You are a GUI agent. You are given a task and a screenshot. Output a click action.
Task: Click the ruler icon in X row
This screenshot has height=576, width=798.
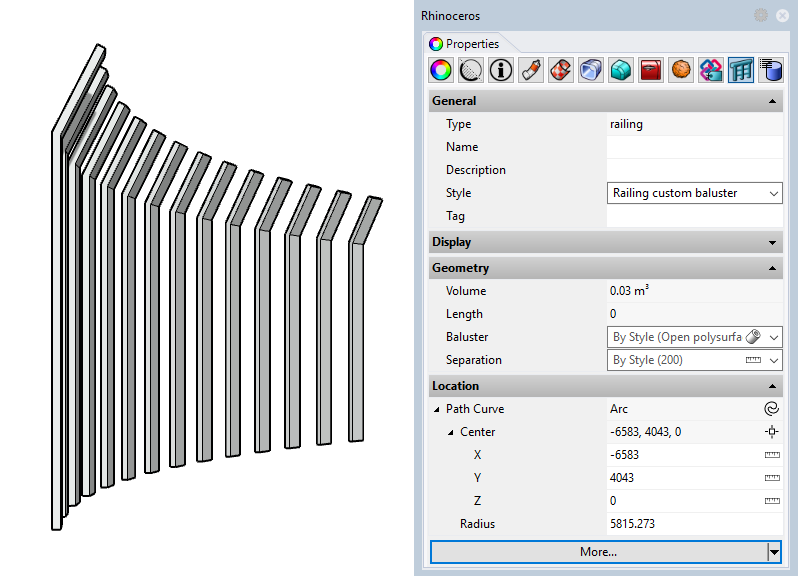tap(772, 455)
